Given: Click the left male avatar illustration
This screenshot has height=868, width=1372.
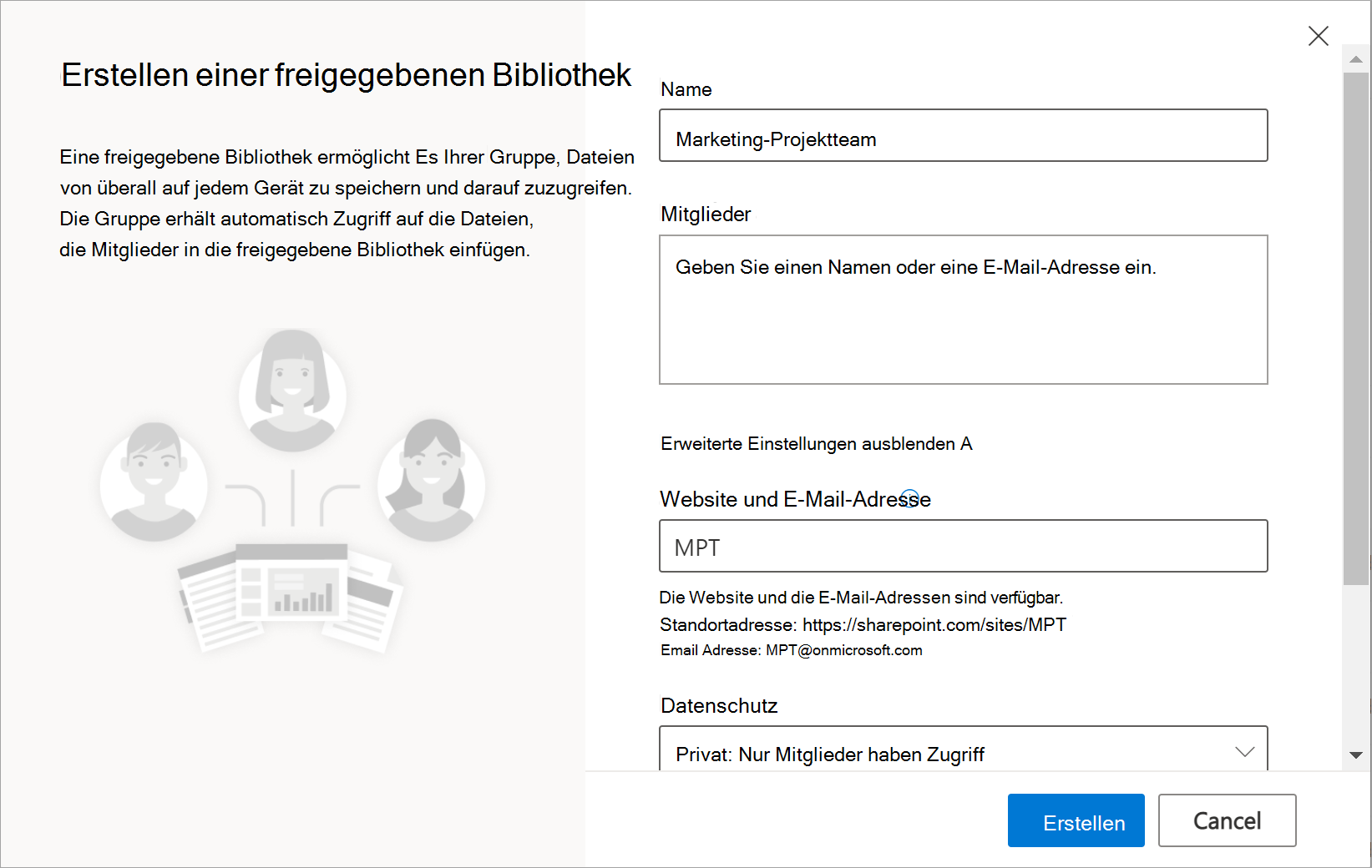Looking at the screenshot, I should pos(154,482).
